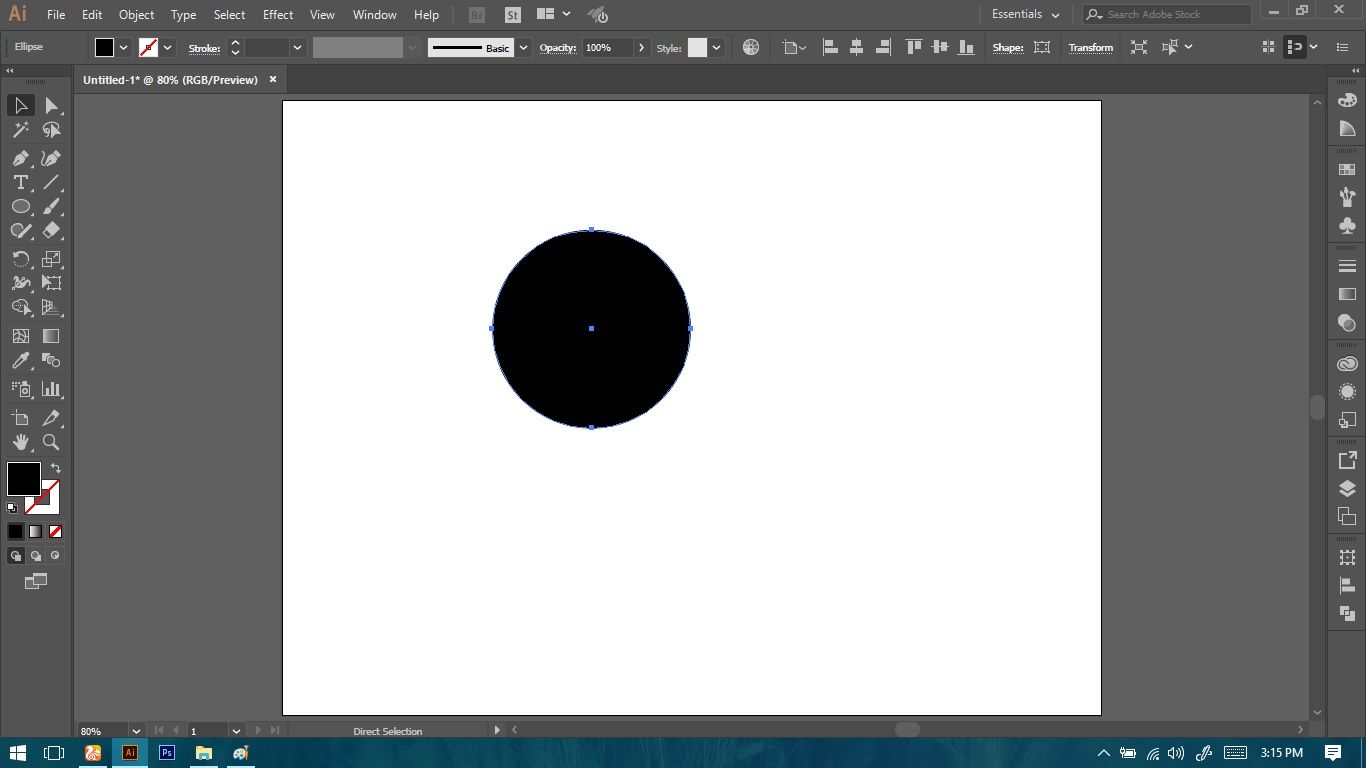Select the Curvature tool
Viewport: 1366px width, 768px height.
click(x=51, y=158)
